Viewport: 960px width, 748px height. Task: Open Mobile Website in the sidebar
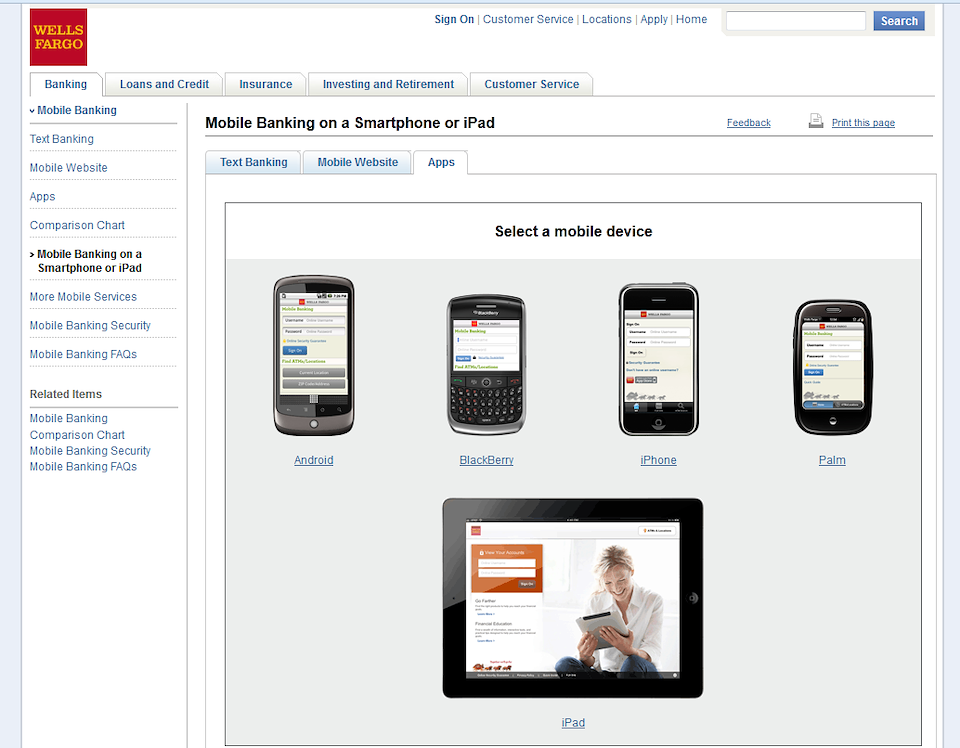pos(69,168)
